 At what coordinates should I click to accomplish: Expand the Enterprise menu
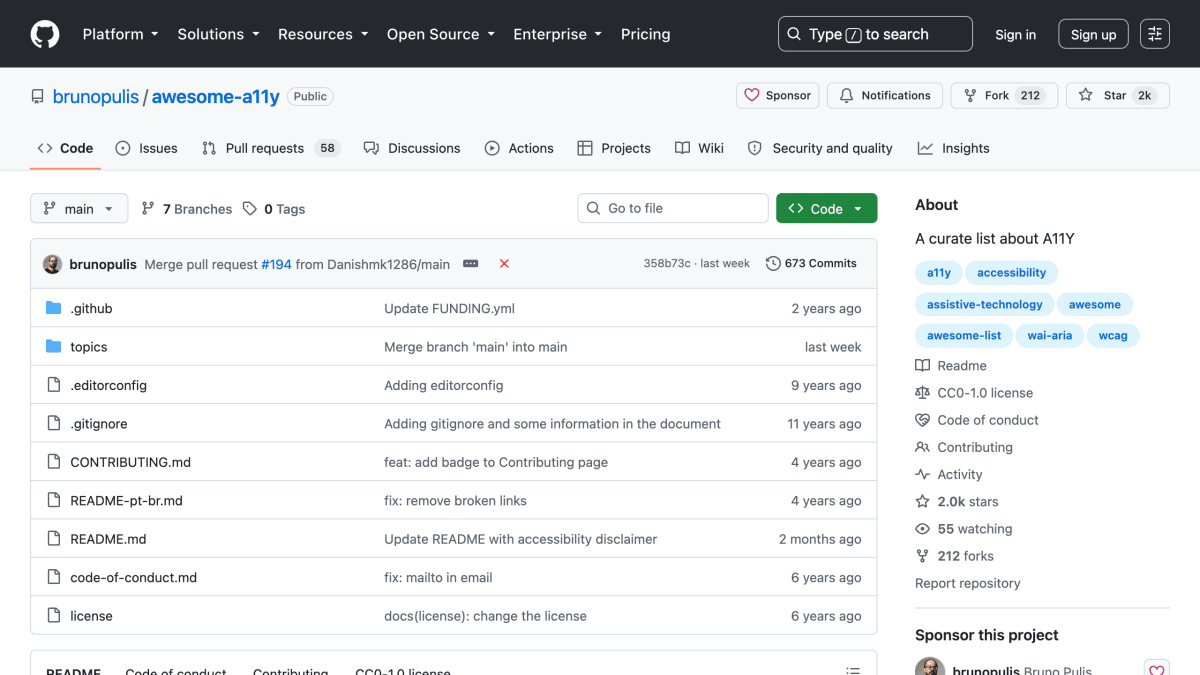(x=557, y=34)
